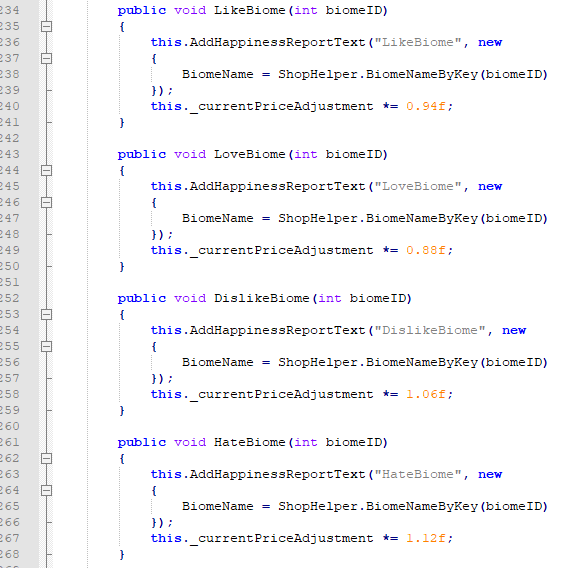Collapse the HateBiome method body fold
Screen dimensions: 575x568
[x=47, y=458]
